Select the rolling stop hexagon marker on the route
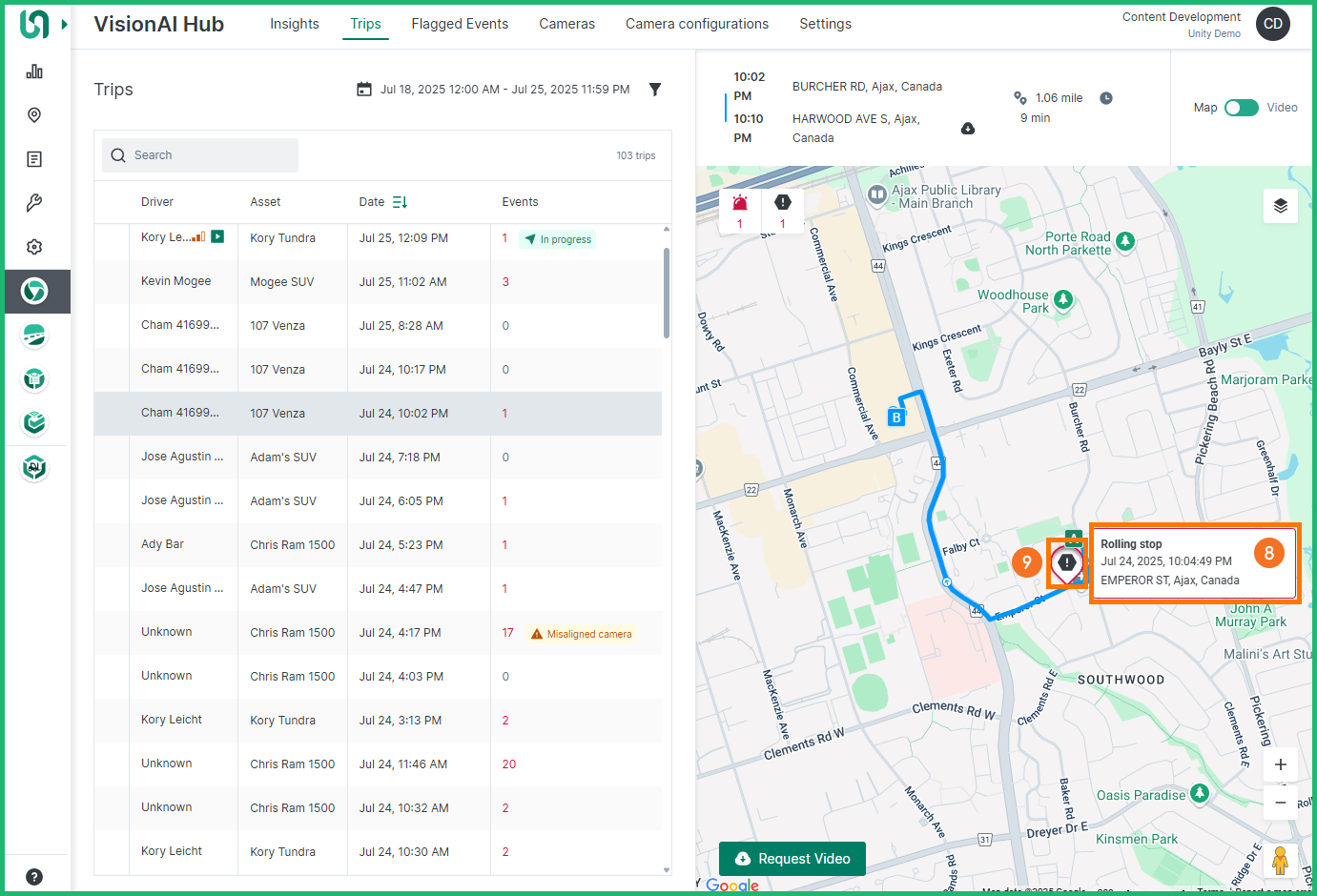This screenshot has height=896, width=1317. pyautogui.click(x=1067, y=562)
